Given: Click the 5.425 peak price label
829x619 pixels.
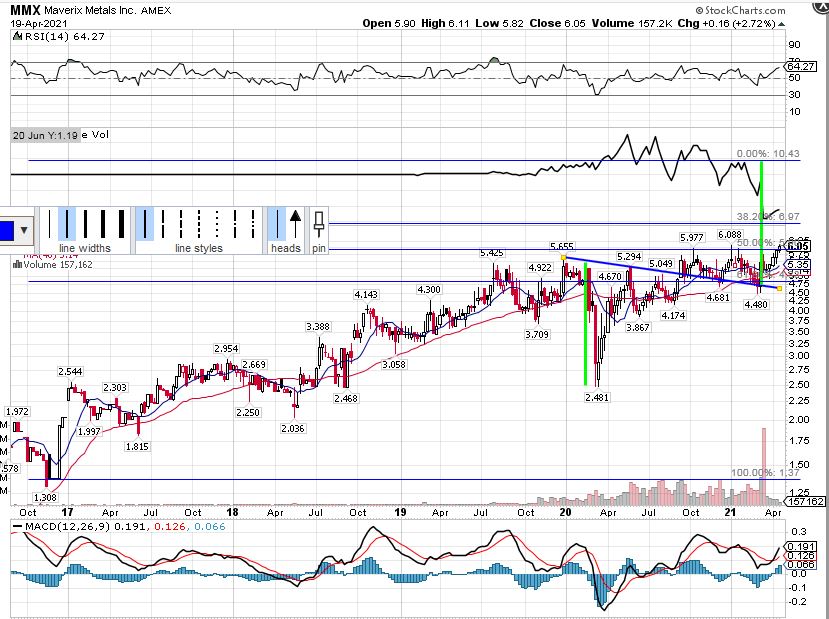Looking at the screenshot, I should (x=492, y=253).
